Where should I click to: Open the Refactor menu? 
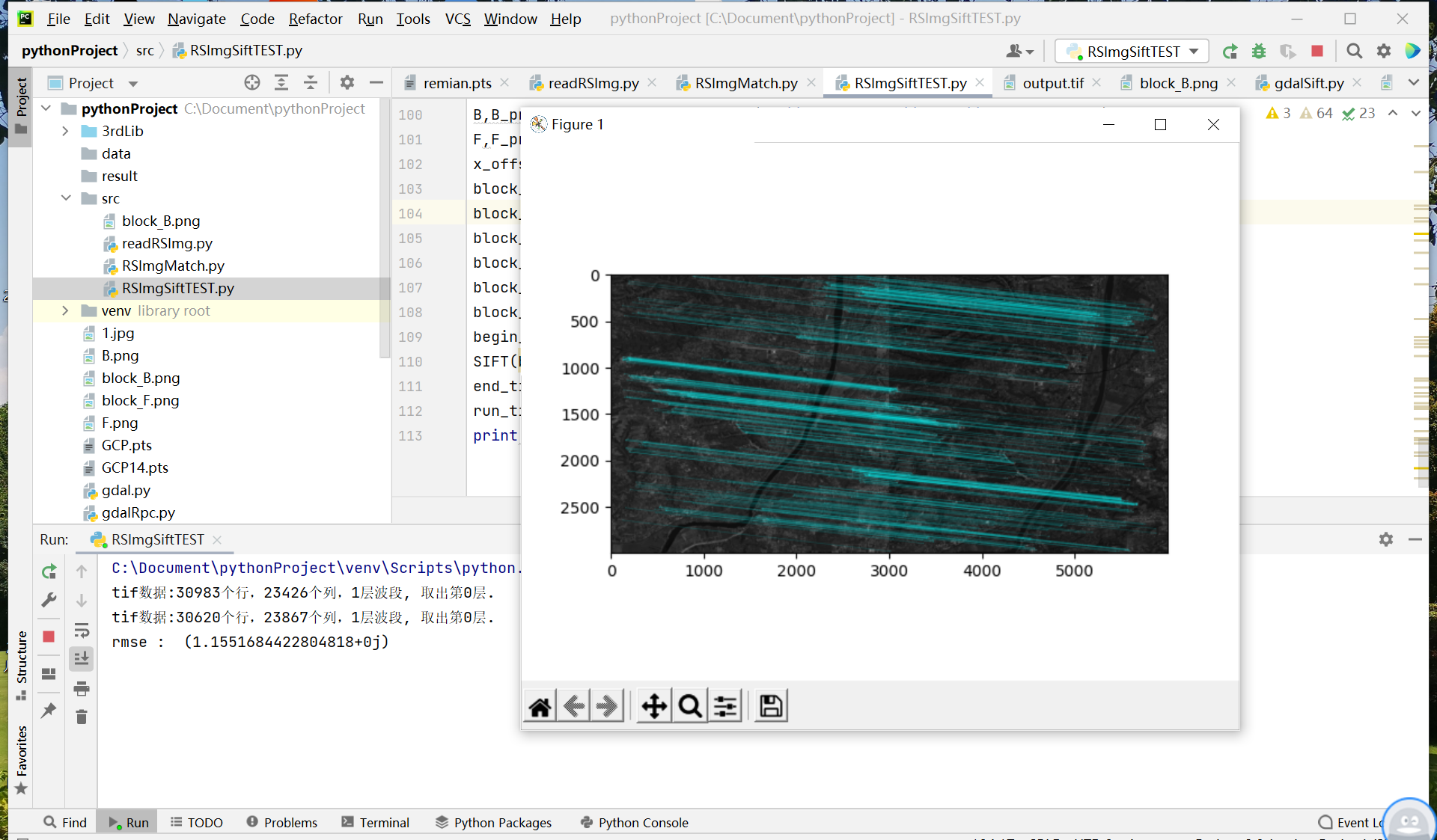[315, 19]
